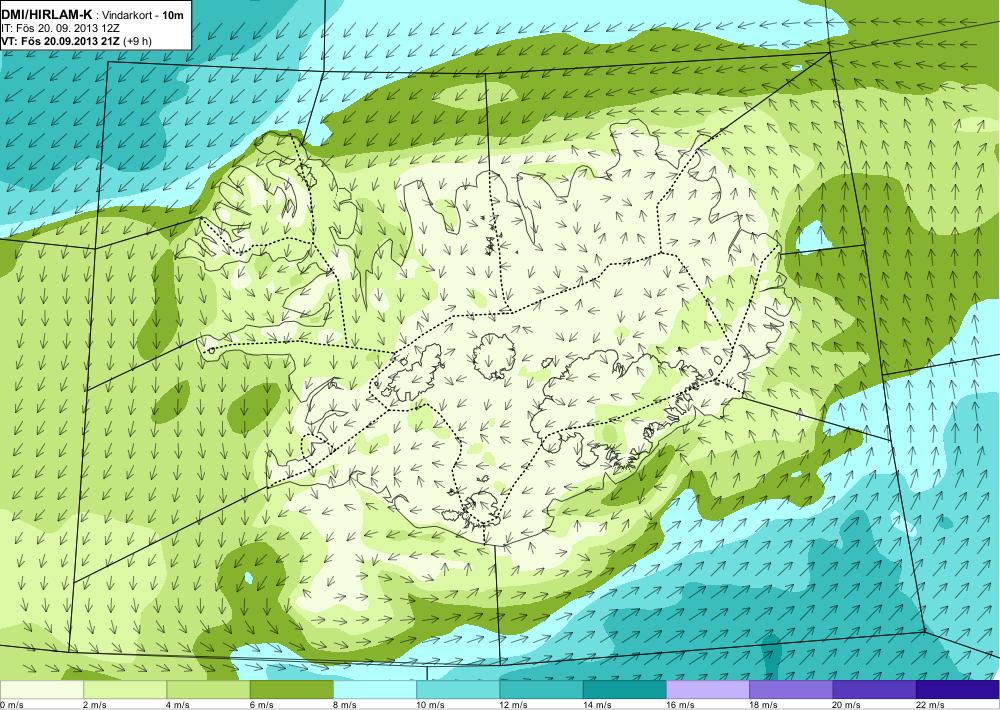Click the dark teal swatch between 14 and 16 m/s

(x=624, y=690)
